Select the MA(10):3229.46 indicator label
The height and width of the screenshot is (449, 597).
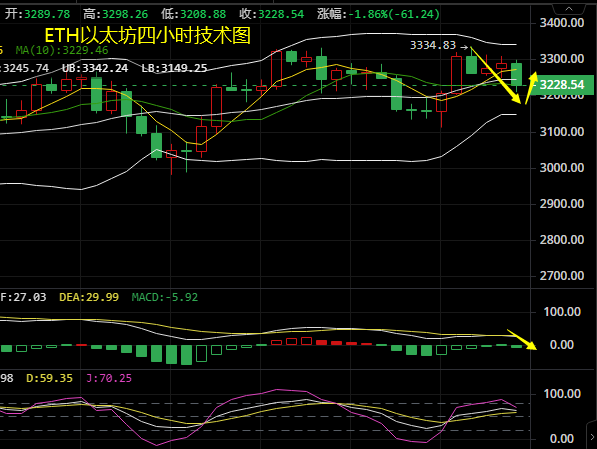62,50
